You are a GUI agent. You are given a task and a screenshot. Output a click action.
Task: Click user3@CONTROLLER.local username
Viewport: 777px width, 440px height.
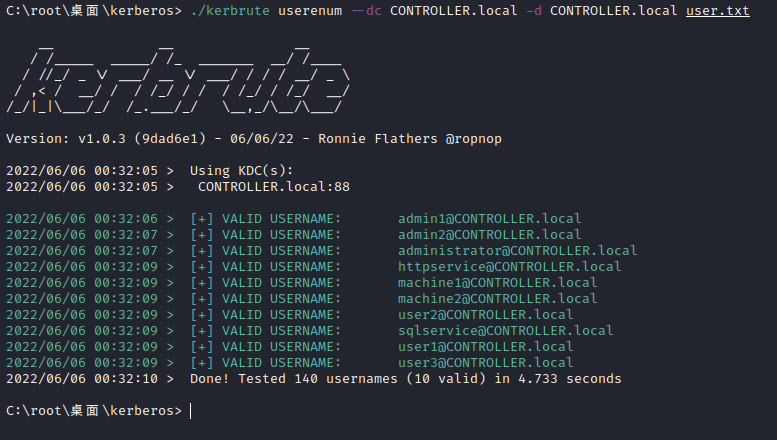point(486,363)
